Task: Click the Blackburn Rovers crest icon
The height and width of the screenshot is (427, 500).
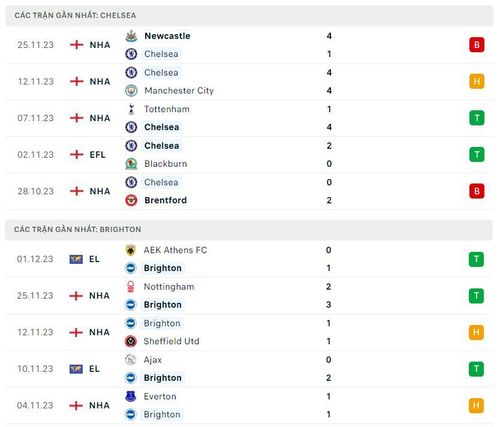Action: [x=131, y=164]
